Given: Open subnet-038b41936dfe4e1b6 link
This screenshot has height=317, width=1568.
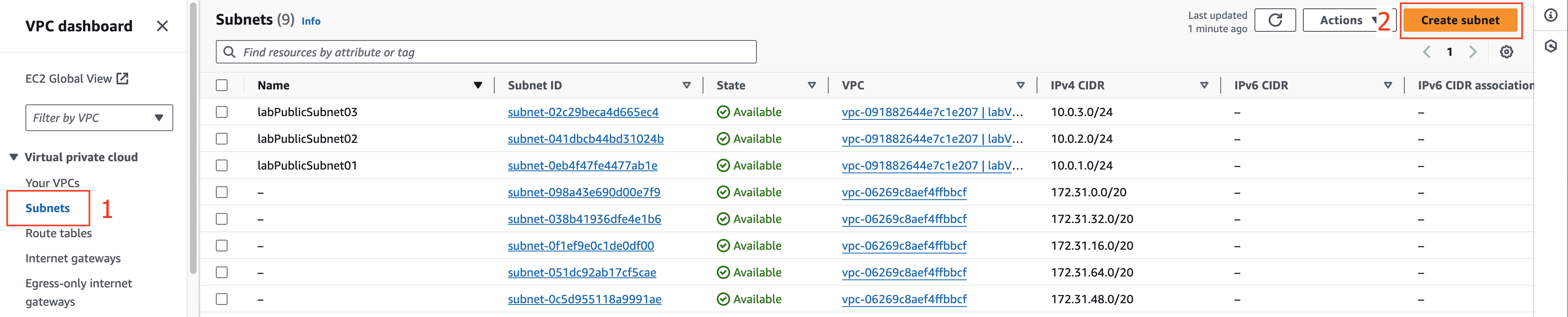Looking at the screenshot, I should pos(584,219).
